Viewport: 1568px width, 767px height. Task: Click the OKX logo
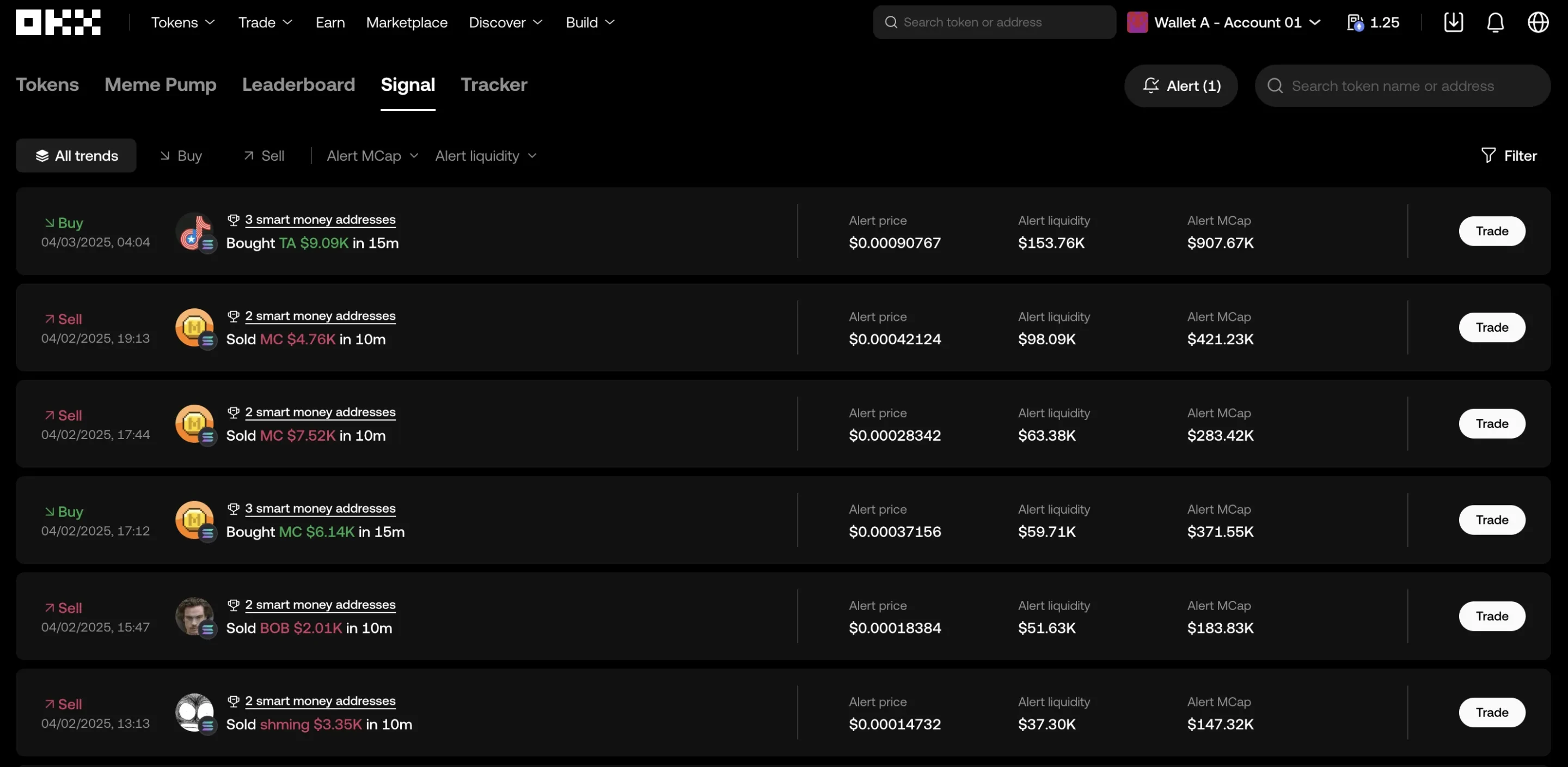pos(58,22)
